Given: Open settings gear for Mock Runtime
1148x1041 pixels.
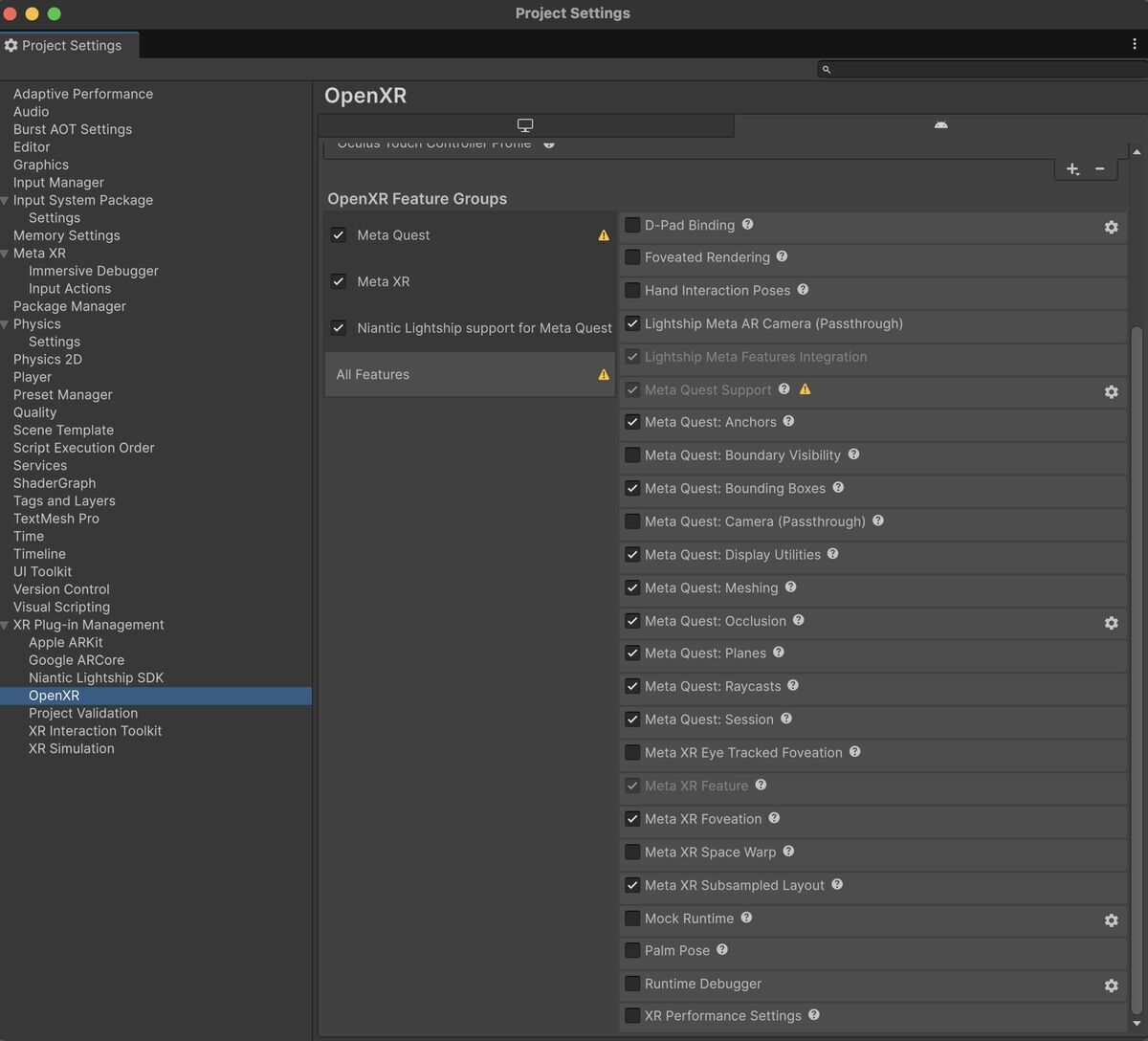Looking at the screenshot, I should click(1111, 919).
